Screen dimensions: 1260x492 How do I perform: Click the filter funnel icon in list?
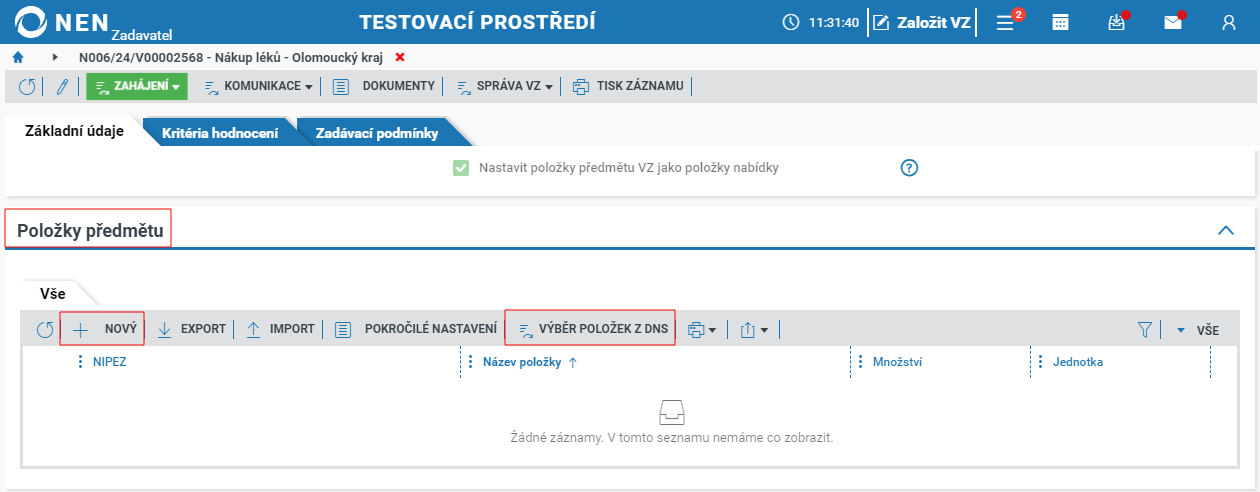tap(1145, 330)
